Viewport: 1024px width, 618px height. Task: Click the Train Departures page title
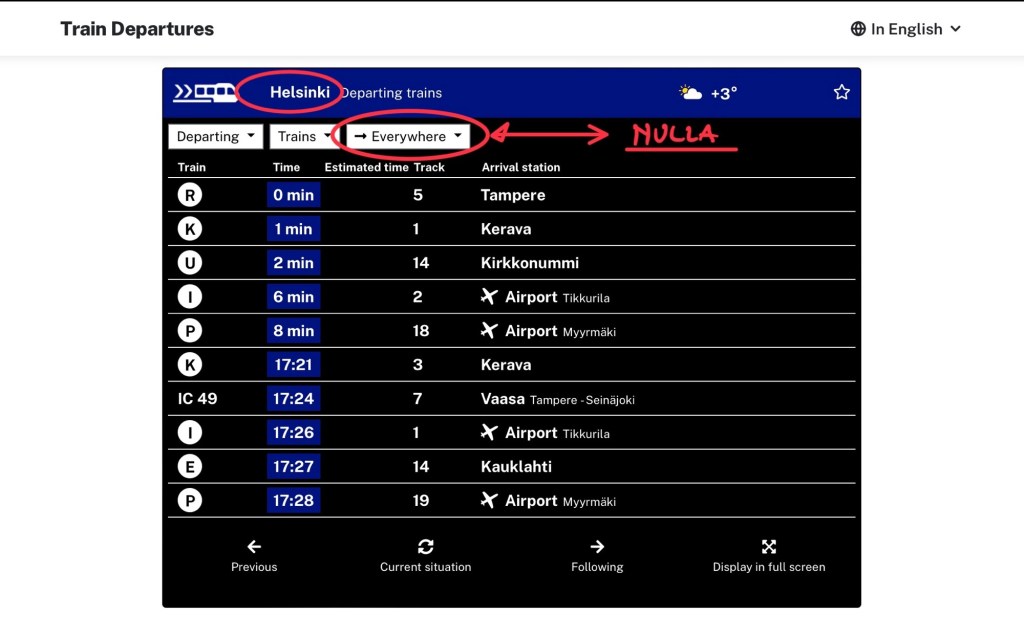(x=137, y=29)
